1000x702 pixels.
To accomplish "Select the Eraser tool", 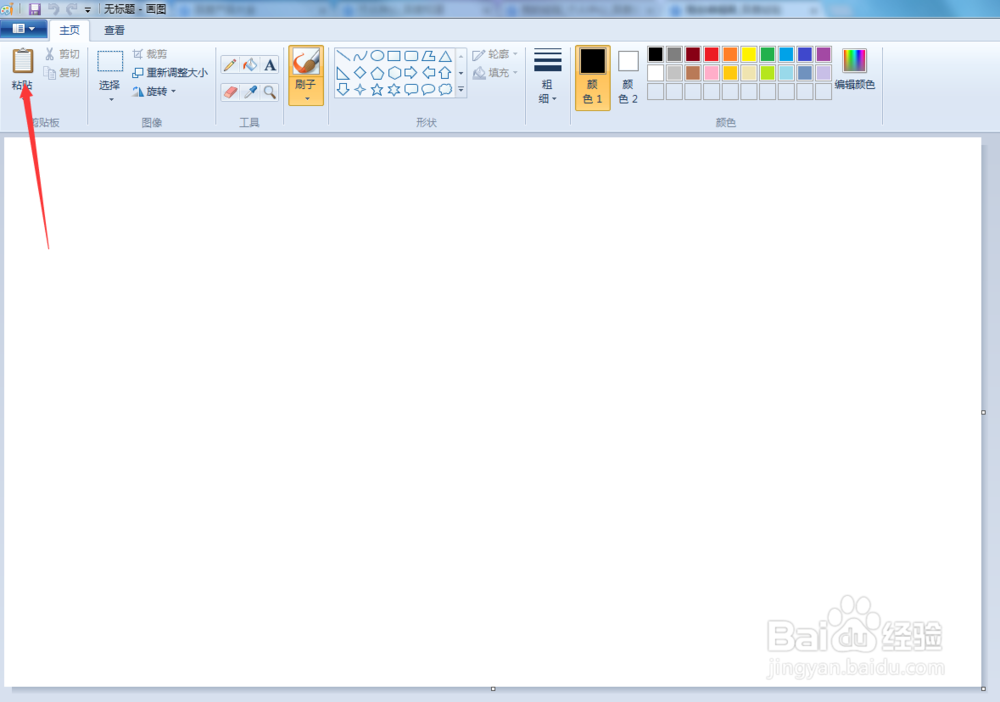I will (x=230, y=92).
